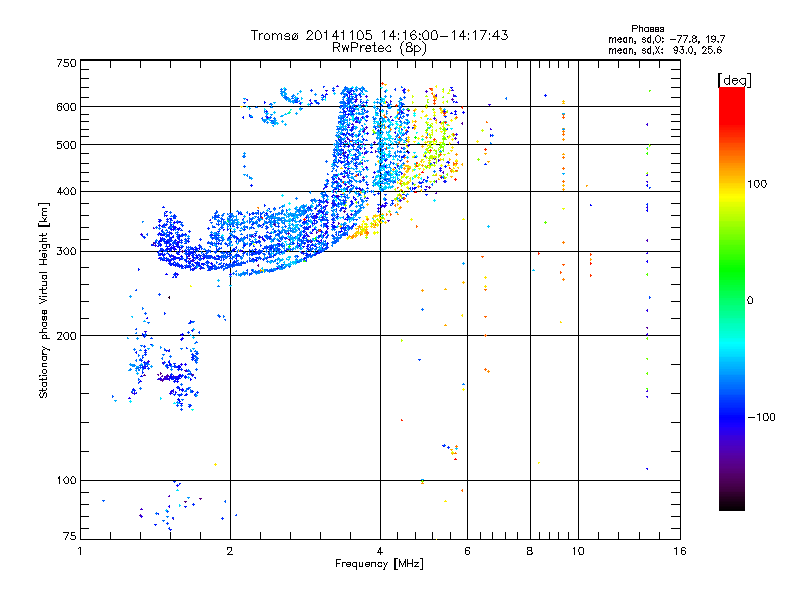The image size is (800, 600).
Task: Click x-axis tick label '1'
Action: pyautogui.click(x=80, y=551)
